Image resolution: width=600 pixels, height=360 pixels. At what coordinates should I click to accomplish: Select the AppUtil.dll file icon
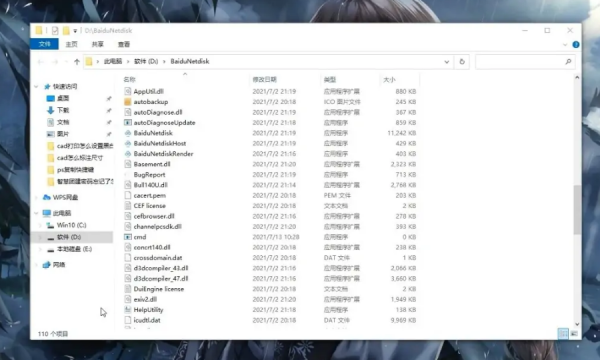(127, 91)
